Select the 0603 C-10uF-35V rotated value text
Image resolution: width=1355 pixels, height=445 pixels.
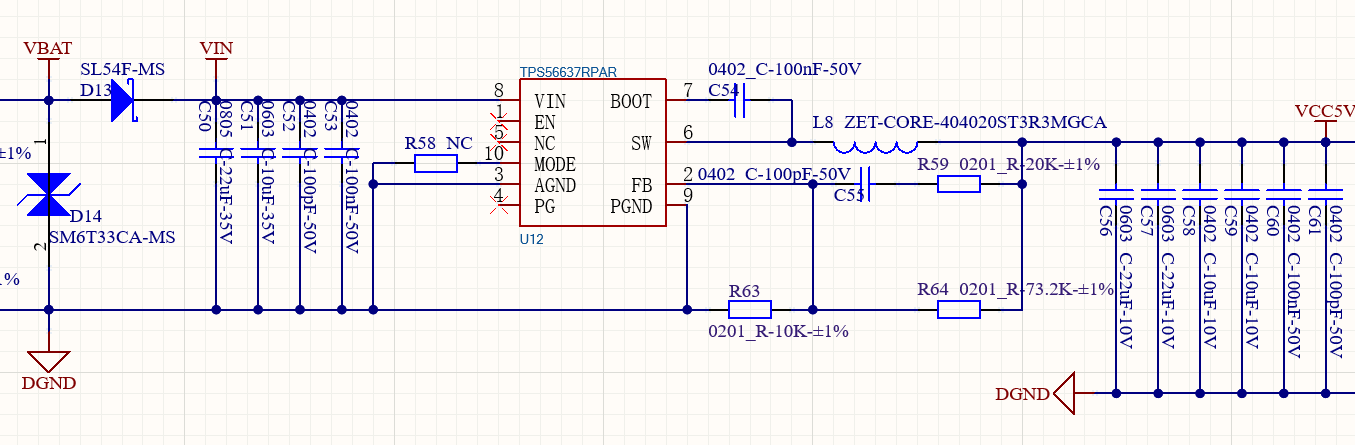pos(268,172)
